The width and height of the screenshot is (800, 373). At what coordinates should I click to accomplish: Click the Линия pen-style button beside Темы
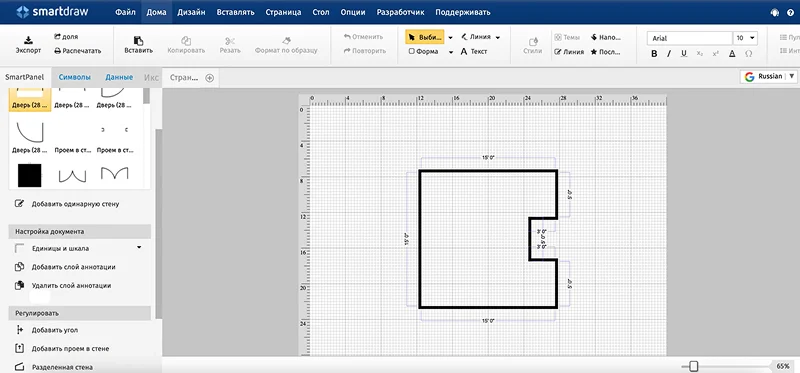point(569,52)
